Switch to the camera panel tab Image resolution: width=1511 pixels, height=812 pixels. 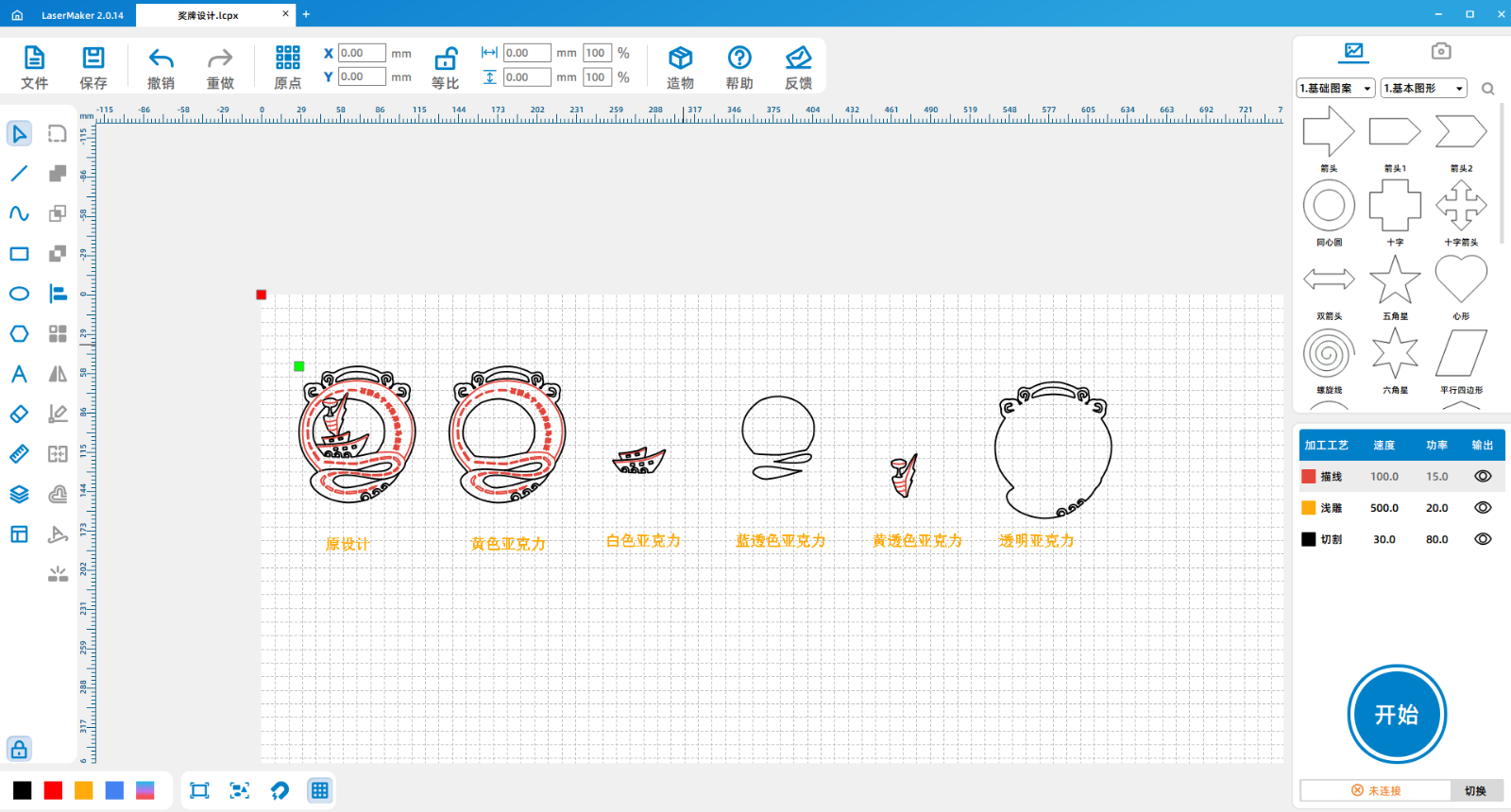click(1440, 51)
